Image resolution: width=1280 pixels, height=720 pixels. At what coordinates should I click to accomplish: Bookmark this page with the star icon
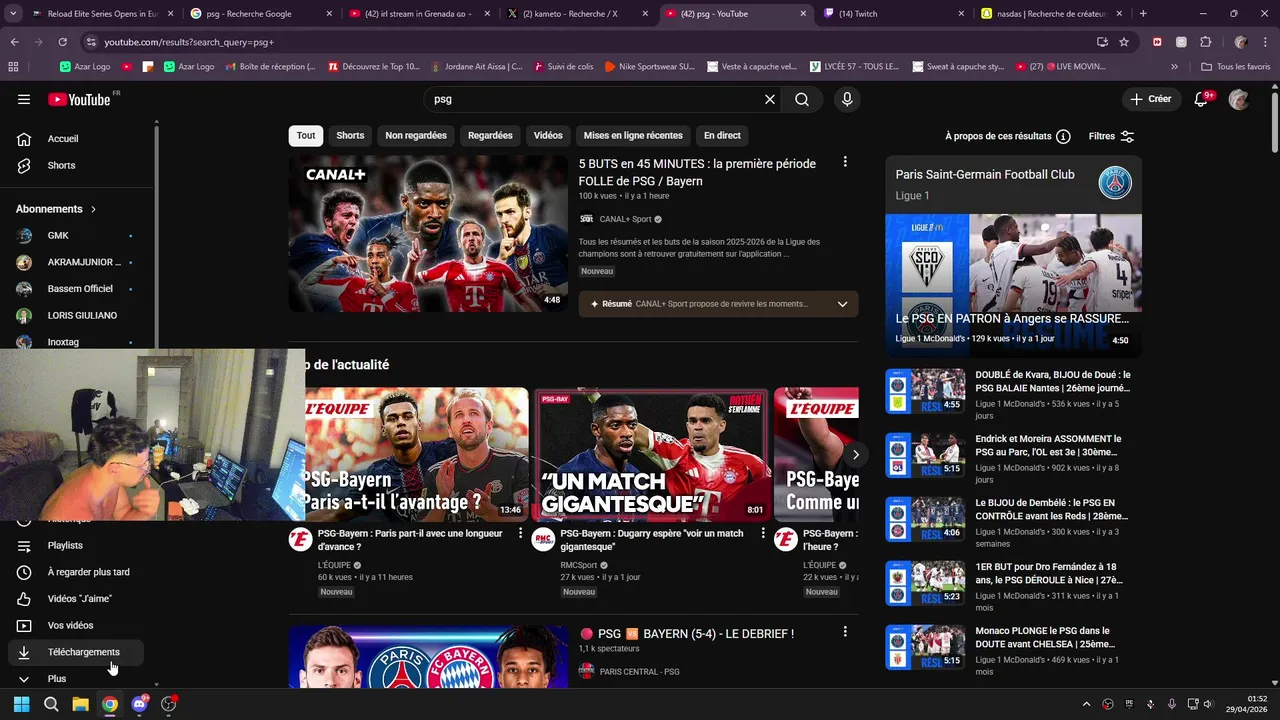(x=1124, y=42)
